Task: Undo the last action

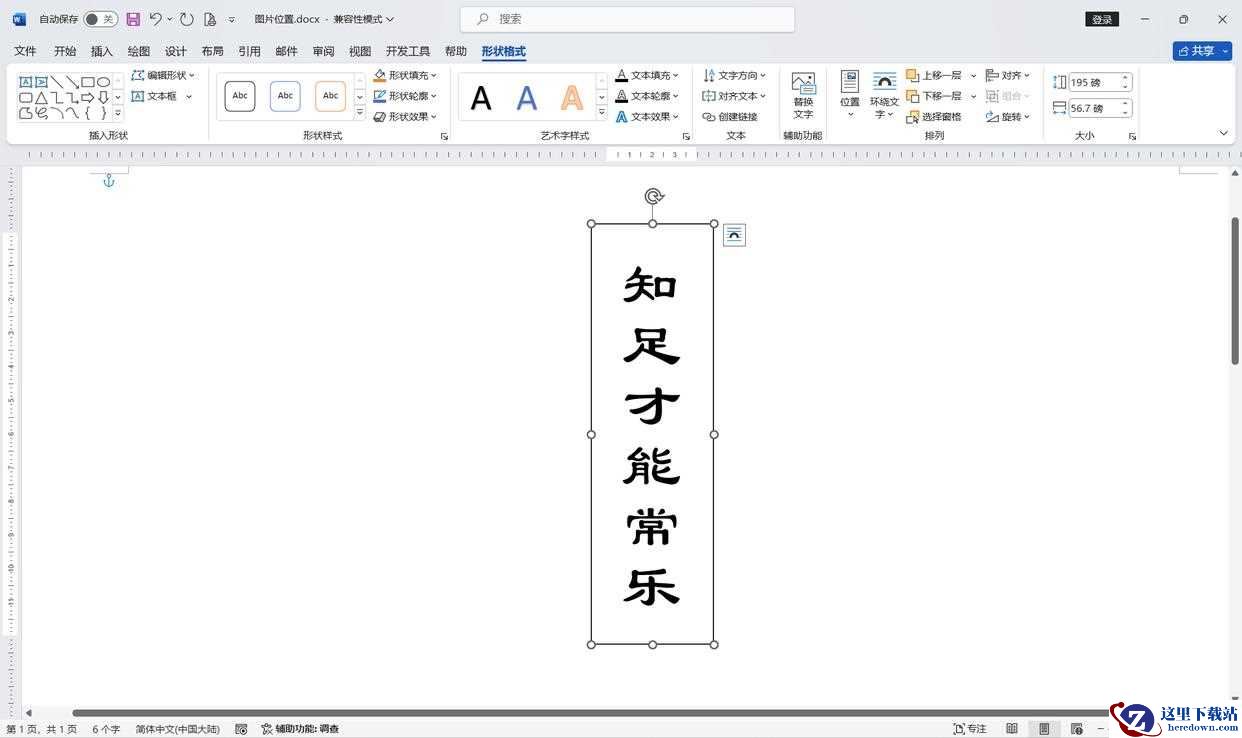Action: coord(156,19)
